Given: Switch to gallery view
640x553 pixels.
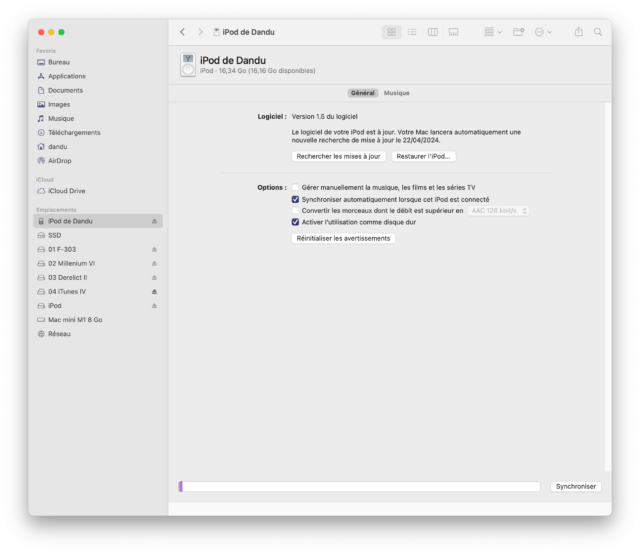Looking at the screenshot, I should 453,32.
